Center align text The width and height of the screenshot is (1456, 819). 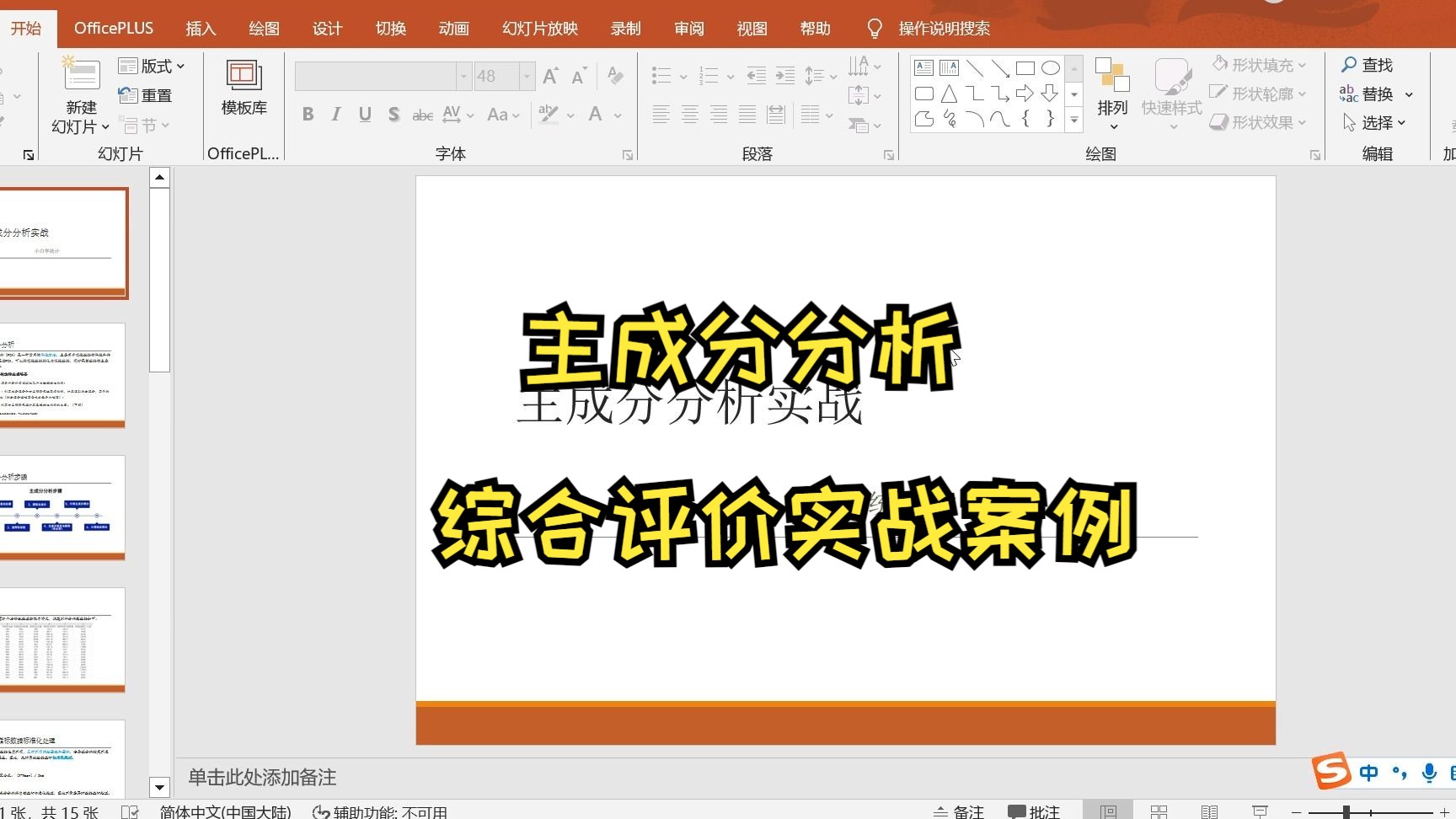(690, 115)
